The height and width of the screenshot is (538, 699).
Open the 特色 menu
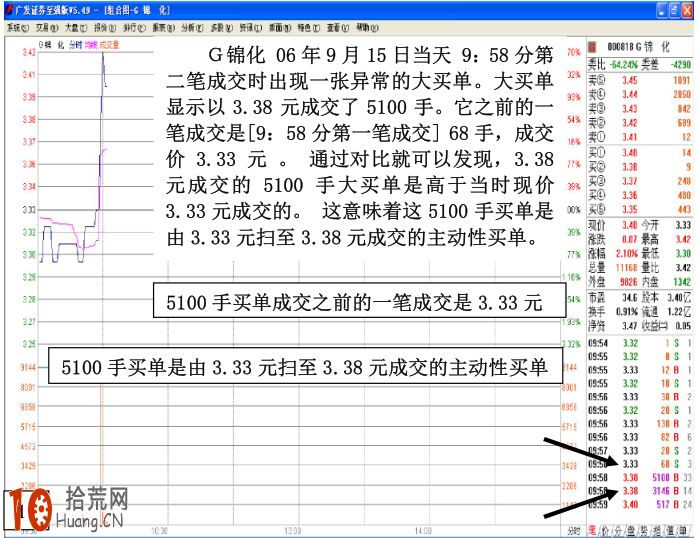click(308, 28)
